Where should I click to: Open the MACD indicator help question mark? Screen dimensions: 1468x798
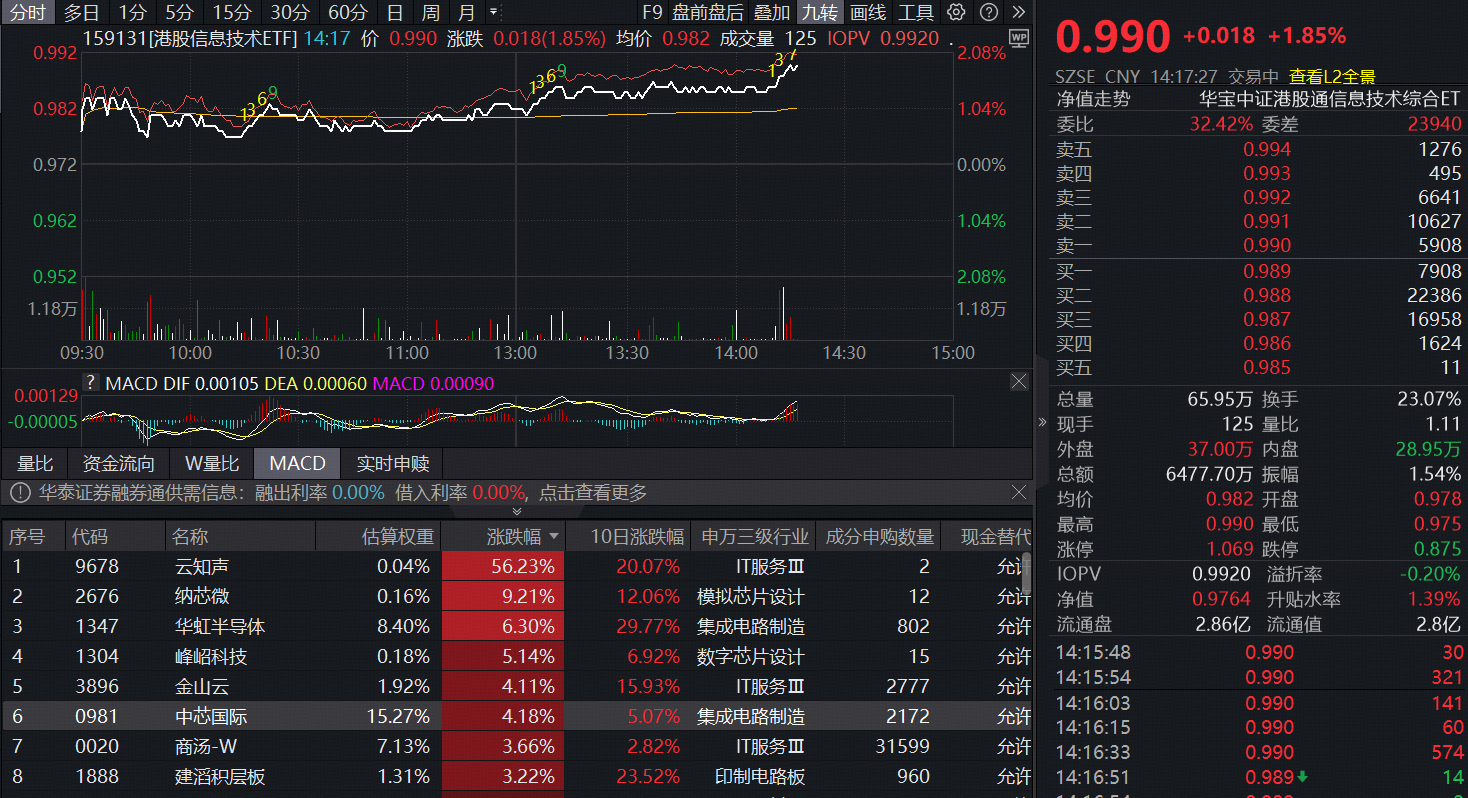click(x=91, y=383)
